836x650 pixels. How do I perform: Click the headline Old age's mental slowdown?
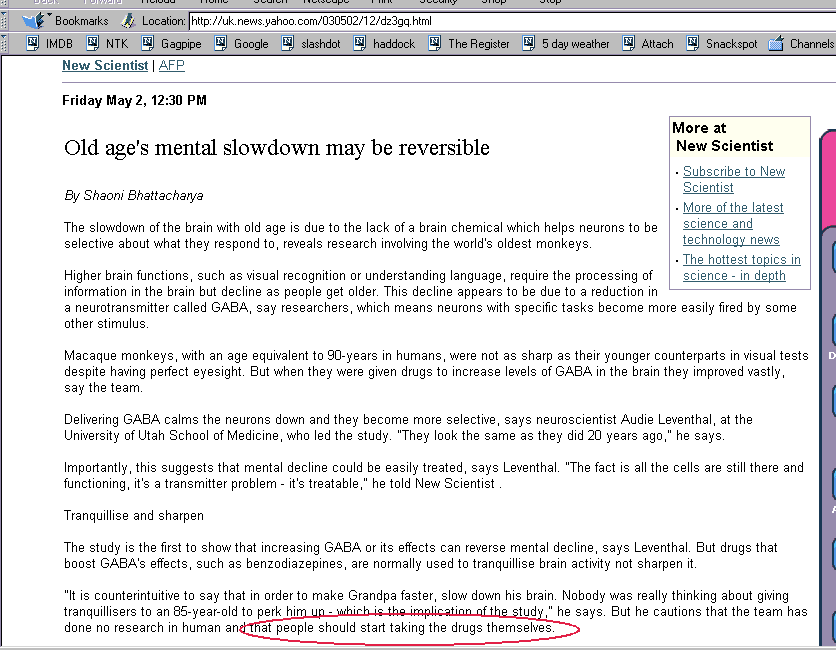coord(277,148)
